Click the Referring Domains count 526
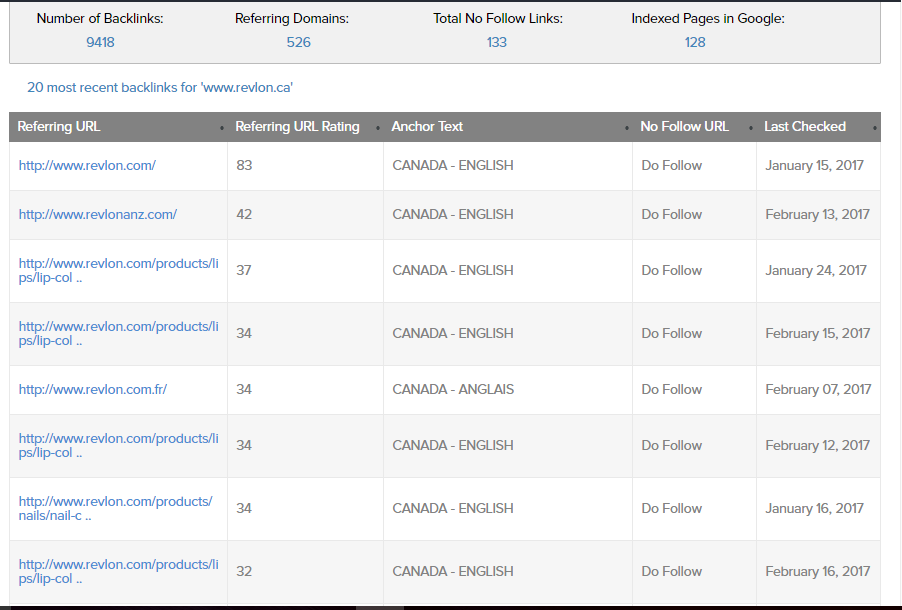 pos(298,42)
